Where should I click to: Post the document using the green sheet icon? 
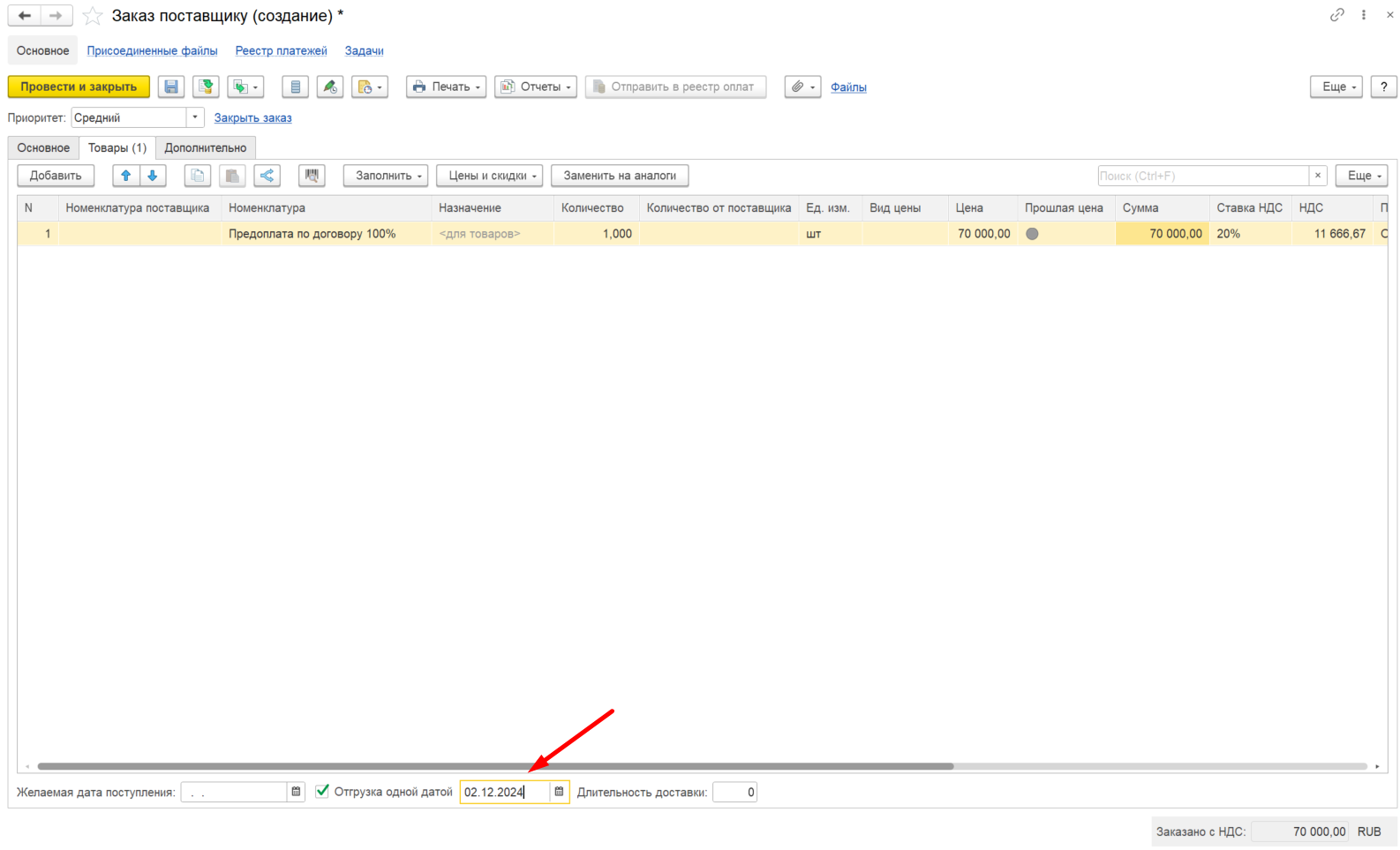pyautogui.click(x=206, y=87)
